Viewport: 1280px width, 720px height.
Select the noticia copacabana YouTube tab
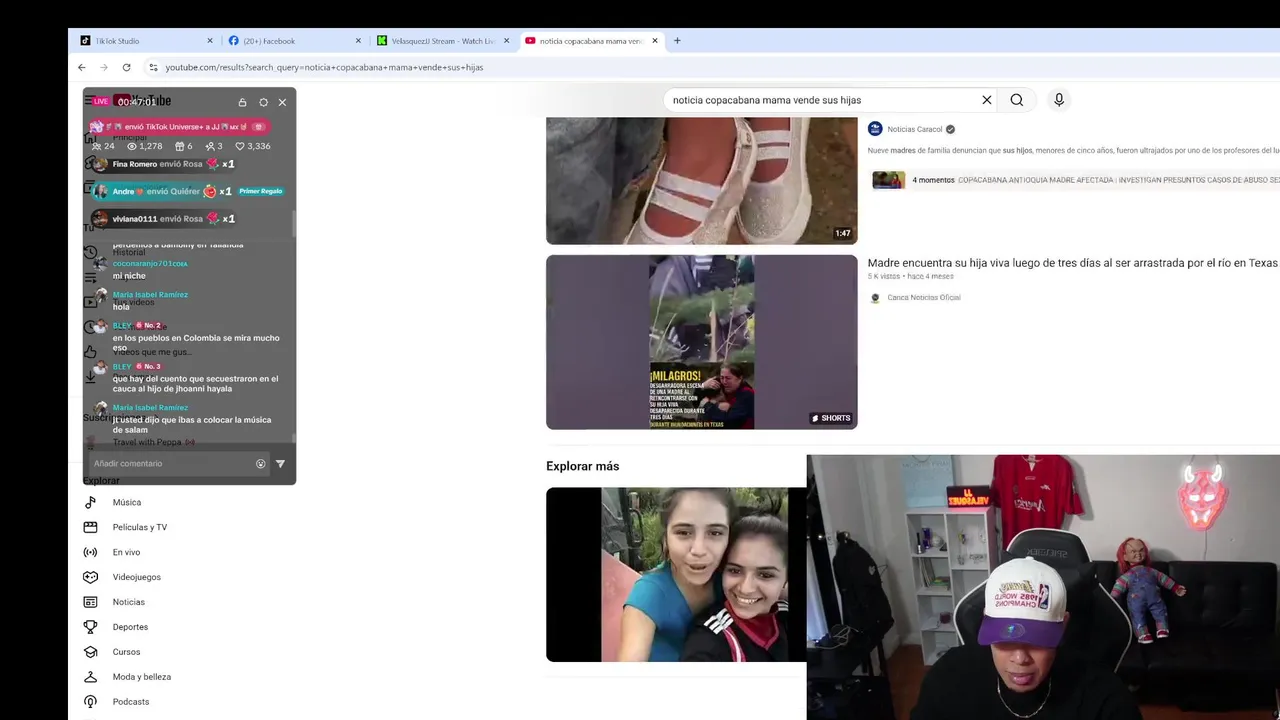[x=592, y=41]
